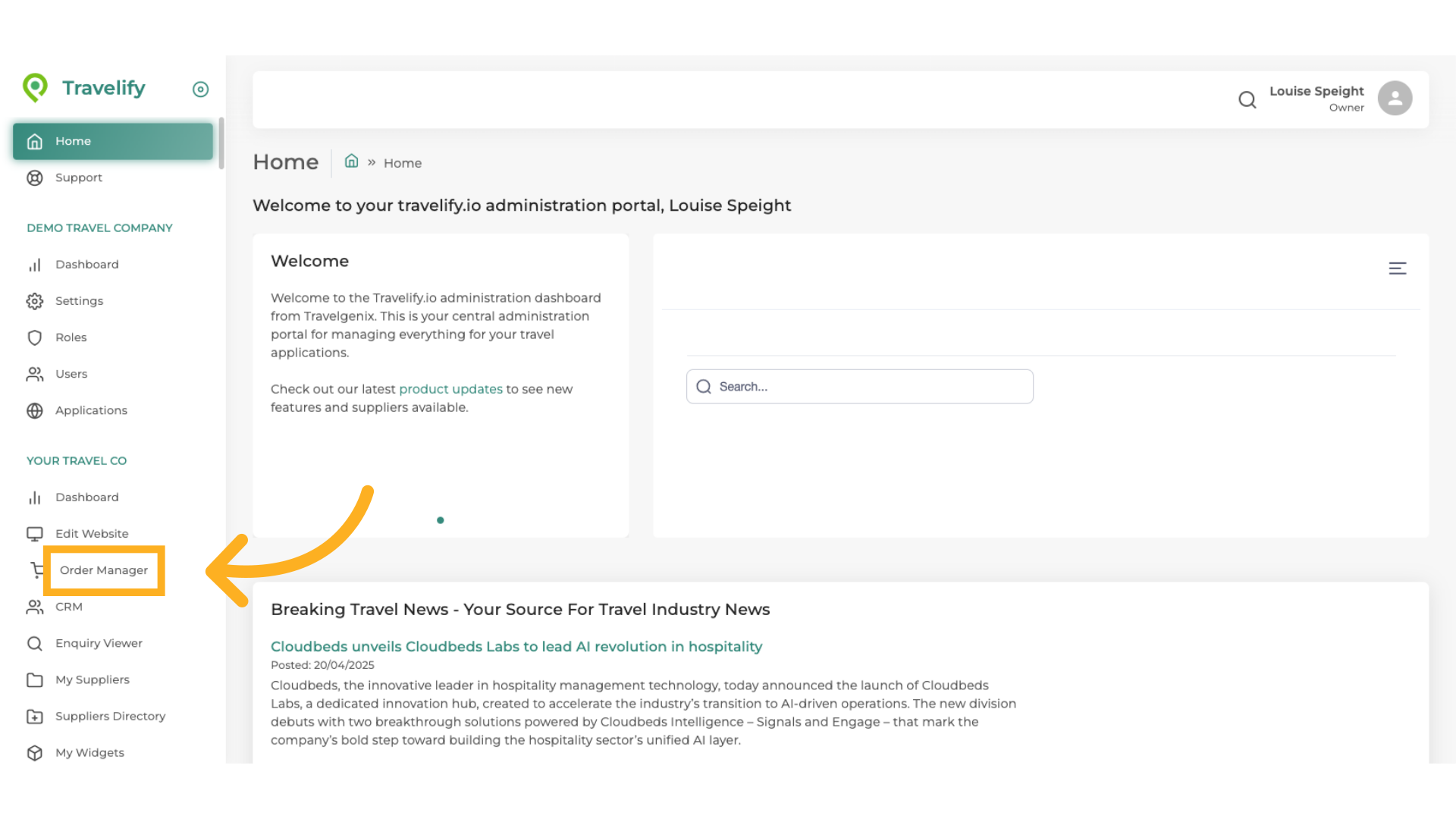Click the sidebar vertical scrollbar
Viewport: 1456px width, 819px height.
pos(221,144)
